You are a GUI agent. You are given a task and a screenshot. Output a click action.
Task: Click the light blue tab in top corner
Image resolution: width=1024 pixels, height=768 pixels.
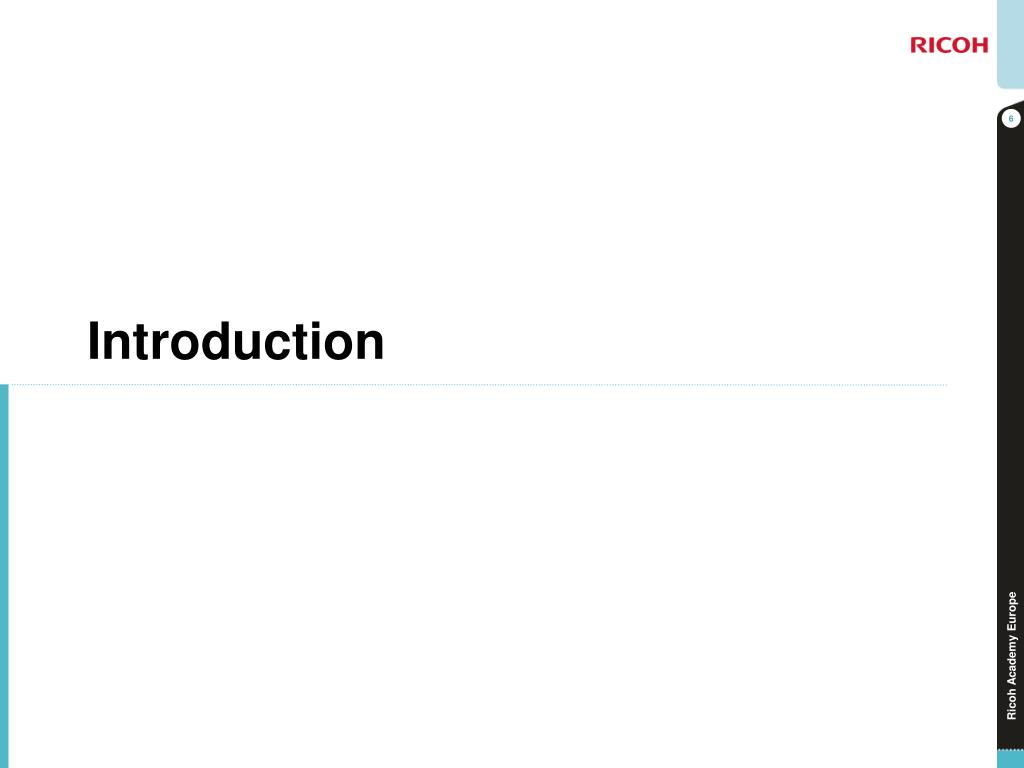click(1010, 43)
